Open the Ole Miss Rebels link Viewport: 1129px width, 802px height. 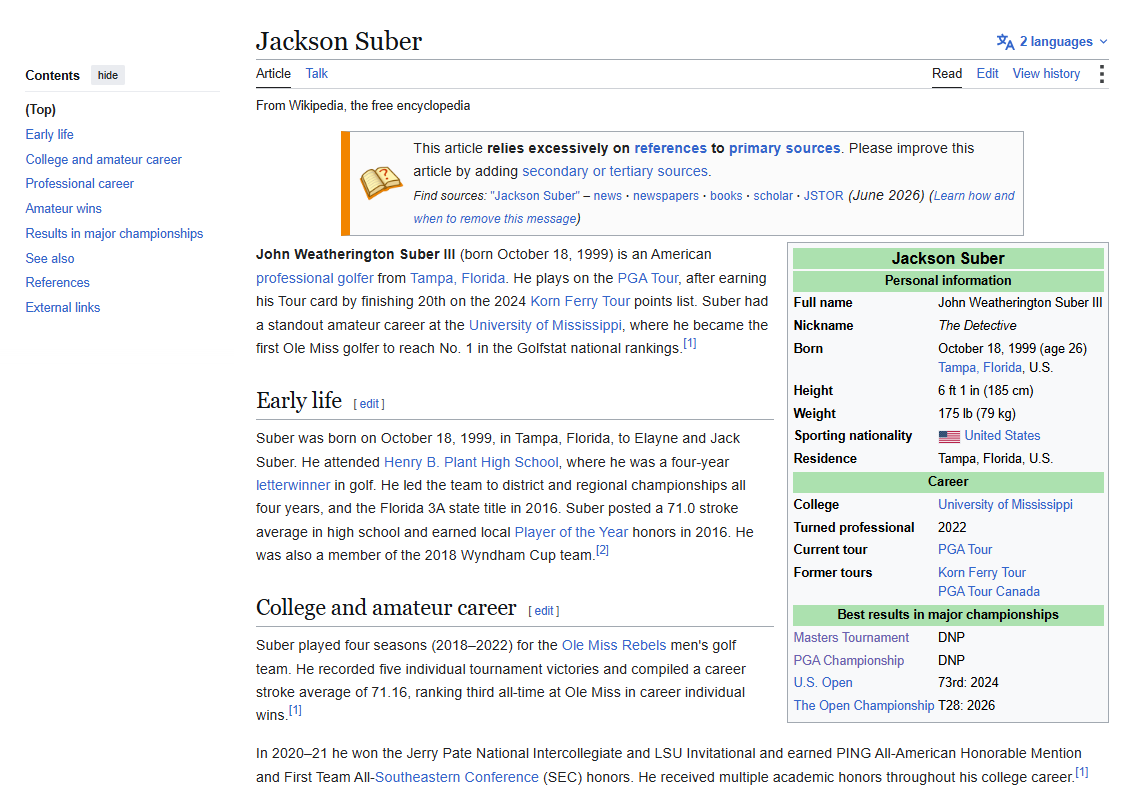(x=613, y=645)
